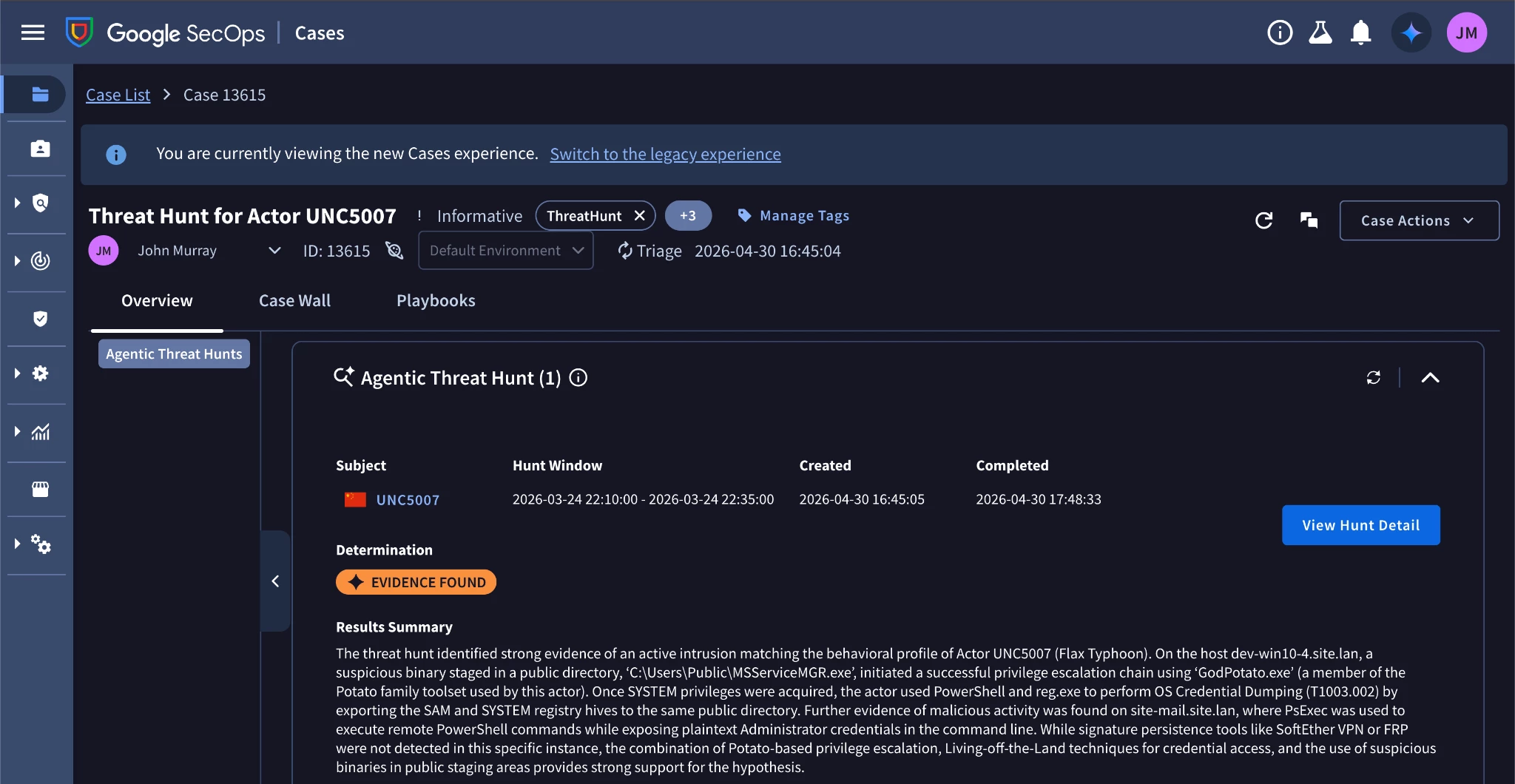This screenshot has width=1515, height=784.
Task: Expand the gear response sidebar arrow
Action: pyautogui.click(x=17, y=374)
